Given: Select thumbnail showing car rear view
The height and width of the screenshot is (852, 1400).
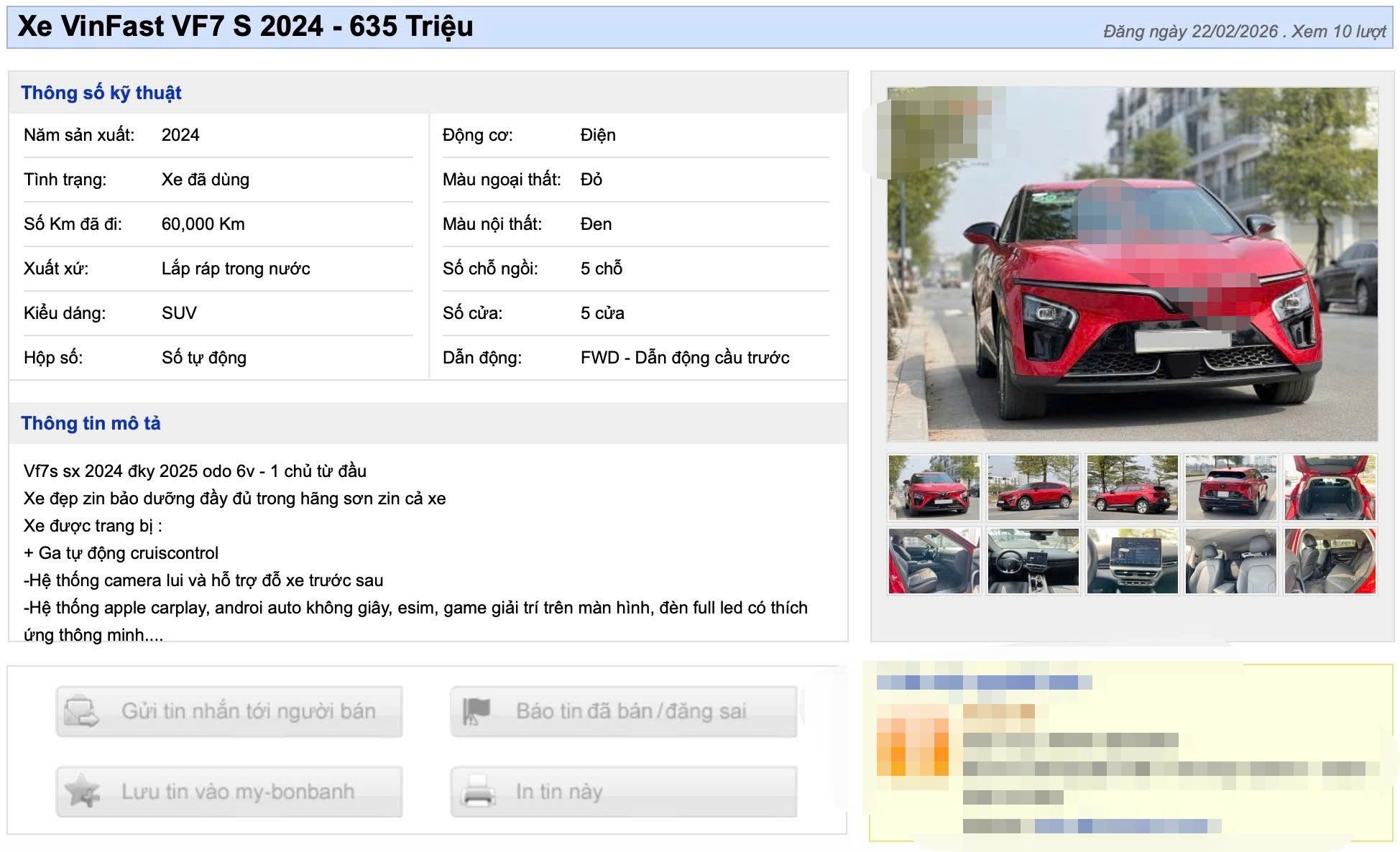Looking at the screenshot, I should tap(1230, 487).
